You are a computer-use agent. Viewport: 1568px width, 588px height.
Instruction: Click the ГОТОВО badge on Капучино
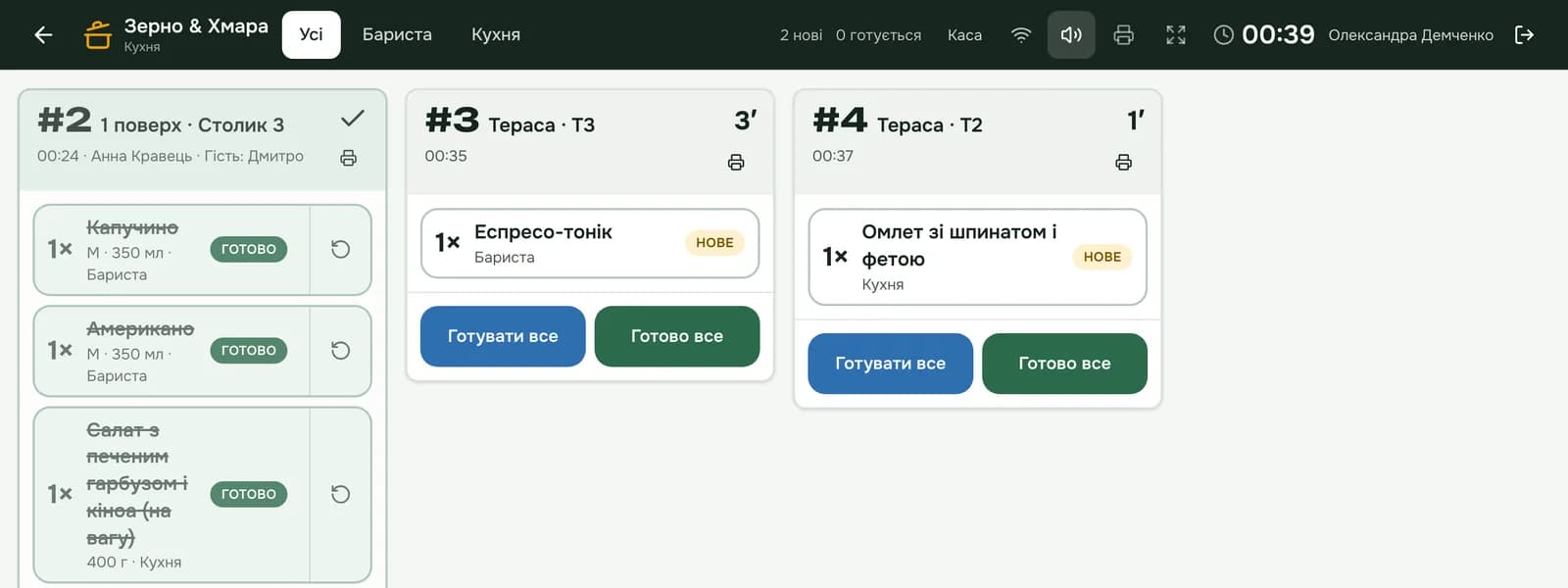[x=249, y=249]
